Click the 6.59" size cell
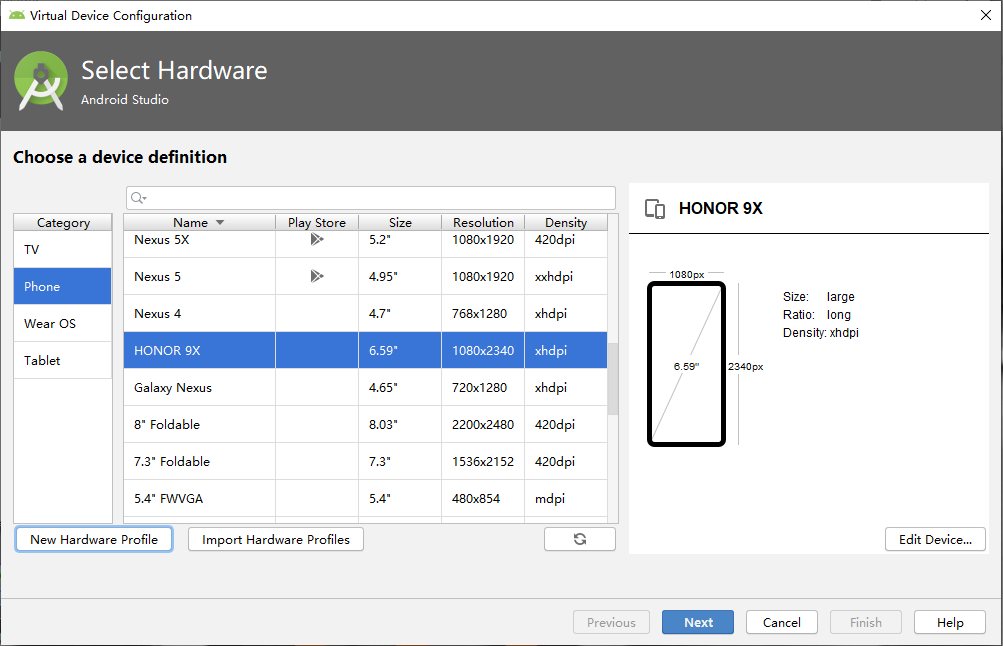 coord(400,351)
